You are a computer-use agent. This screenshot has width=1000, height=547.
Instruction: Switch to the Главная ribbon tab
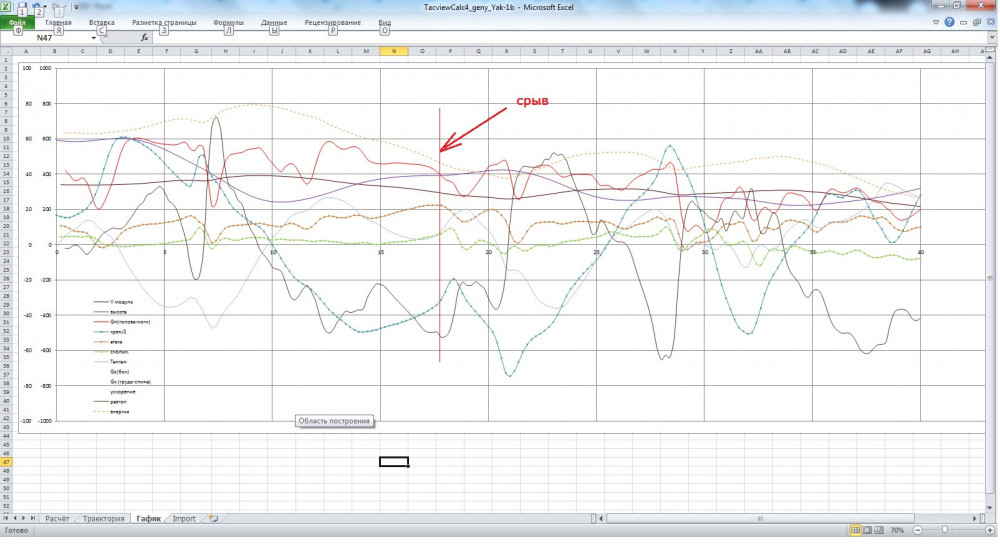click(x=58, y=22)
